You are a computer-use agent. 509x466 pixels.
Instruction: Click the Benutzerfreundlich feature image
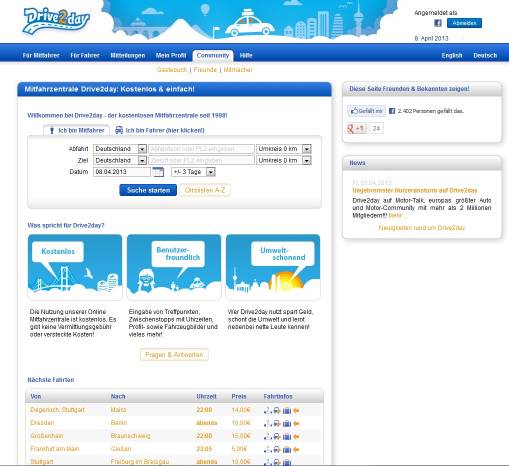[174, 267]
